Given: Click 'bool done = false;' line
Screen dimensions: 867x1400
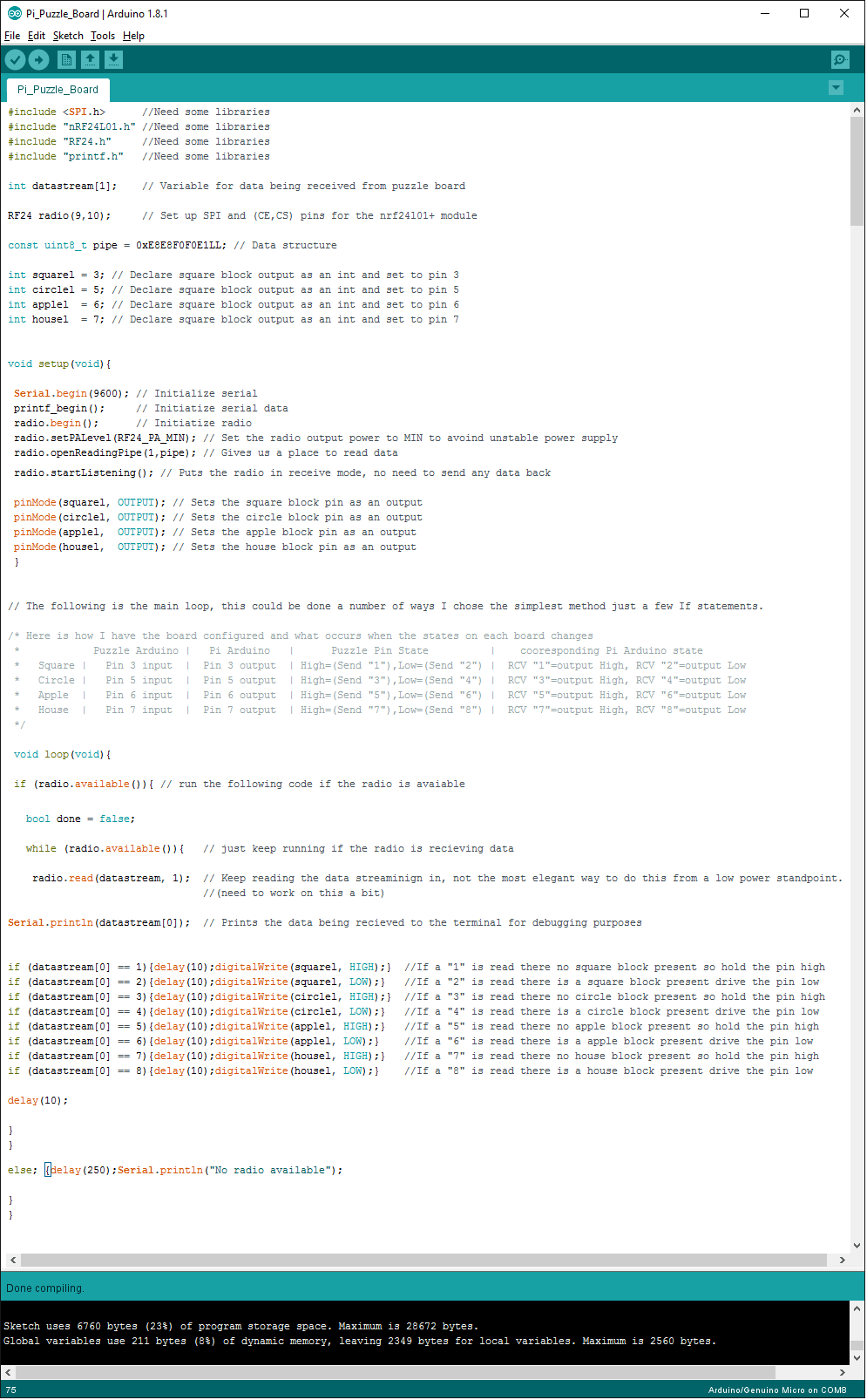Looking at the screenshot, I should 80,819.
